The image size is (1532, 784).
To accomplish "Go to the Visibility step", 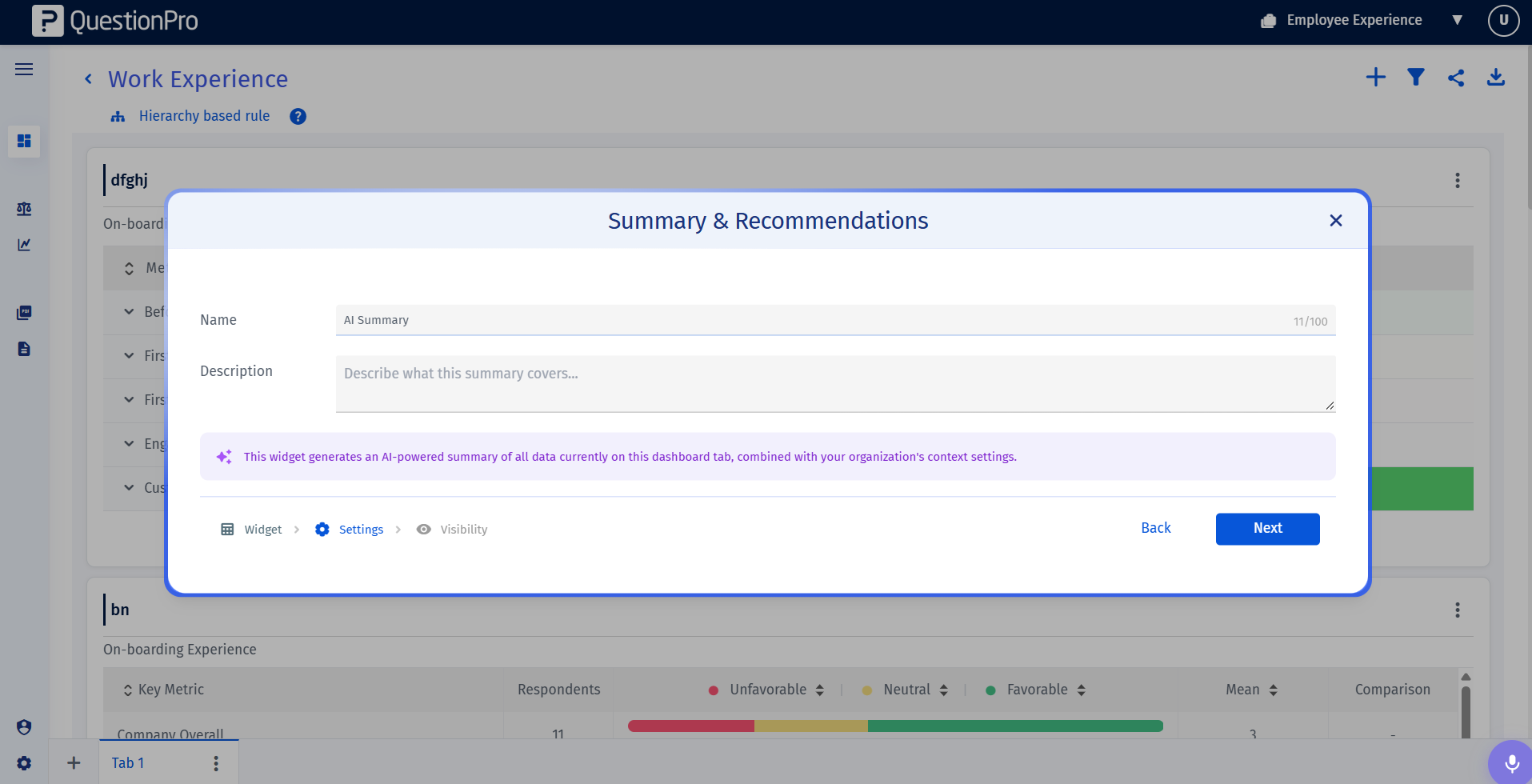I will pyautogui.click(x=452, y=530).
